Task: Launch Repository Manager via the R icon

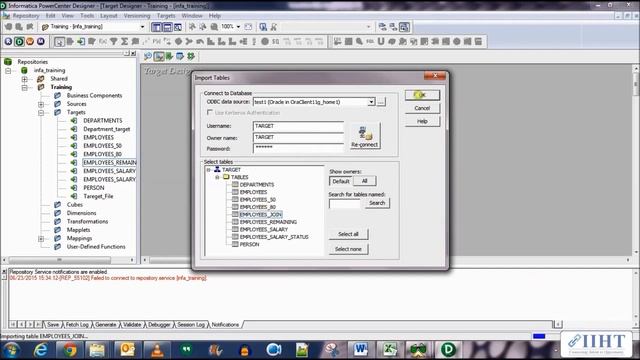Action: tap(8, 41)
